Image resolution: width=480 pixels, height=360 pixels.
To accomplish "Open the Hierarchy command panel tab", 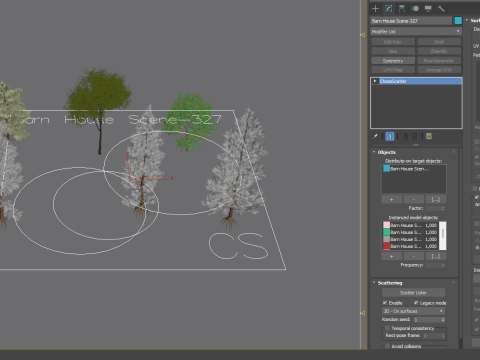I will pyautogui.click(x=402, y=9).
